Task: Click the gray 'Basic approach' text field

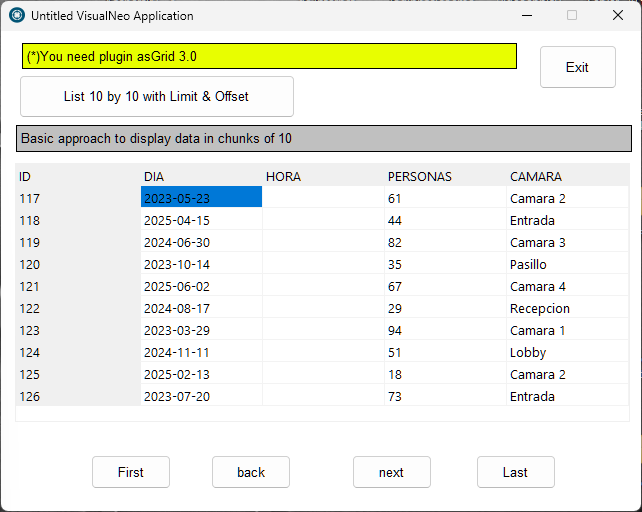Action: [324, 138]
